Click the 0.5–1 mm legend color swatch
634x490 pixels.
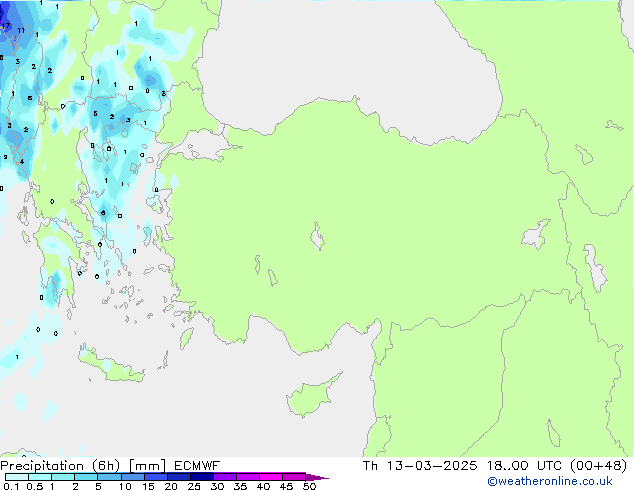coord(40,477)
